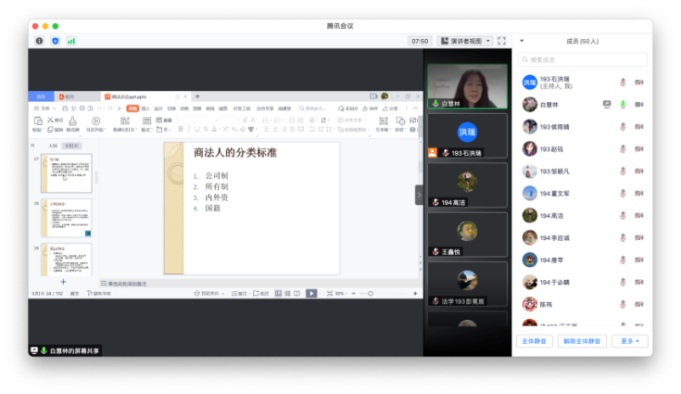Click the 解除全体静音 button

582,341
